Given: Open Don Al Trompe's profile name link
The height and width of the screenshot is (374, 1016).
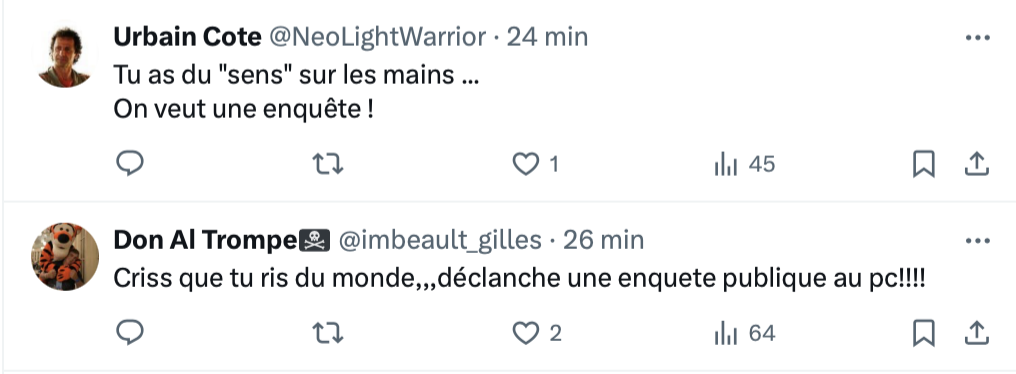Looking at the screenshot, I should coord(222,240).
